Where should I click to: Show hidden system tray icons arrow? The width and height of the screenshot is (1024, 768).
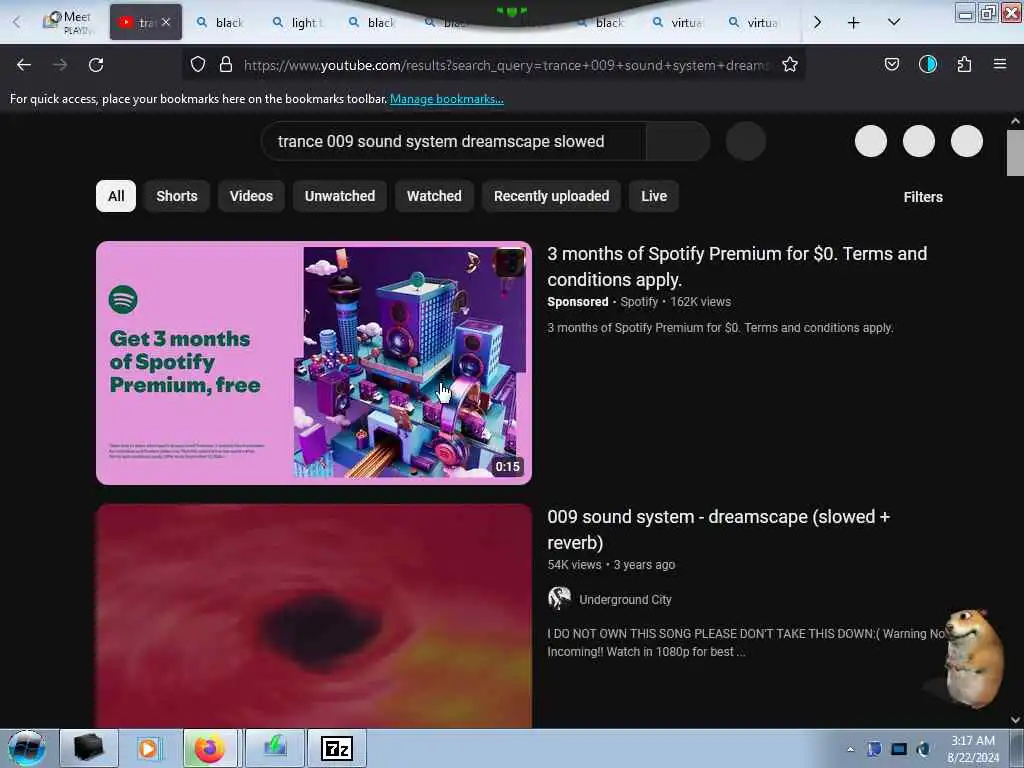pos(850,749)
